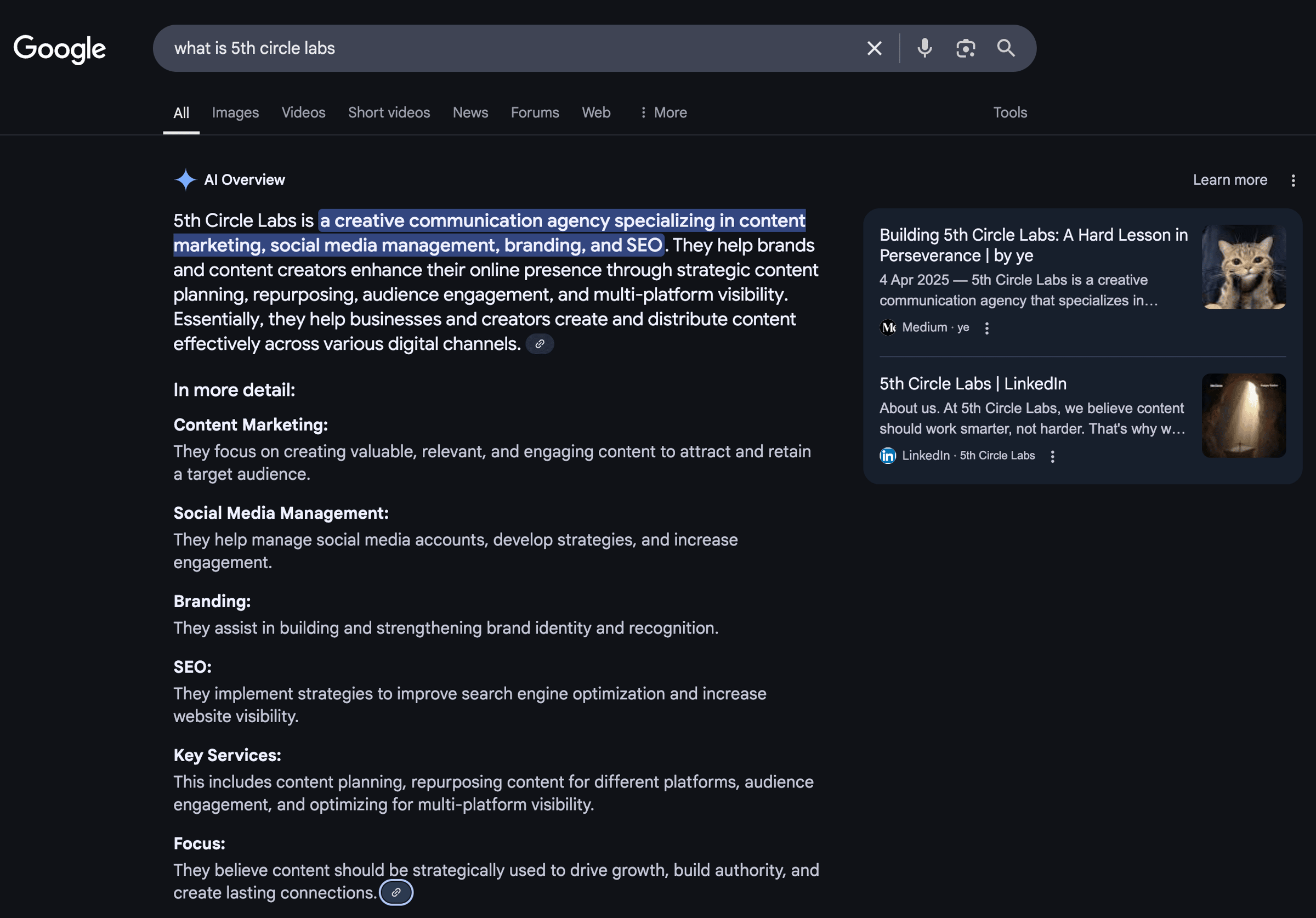Clear the search query with the X icon
This screenshot has height=918, width=1316.
tap(874, 48)
